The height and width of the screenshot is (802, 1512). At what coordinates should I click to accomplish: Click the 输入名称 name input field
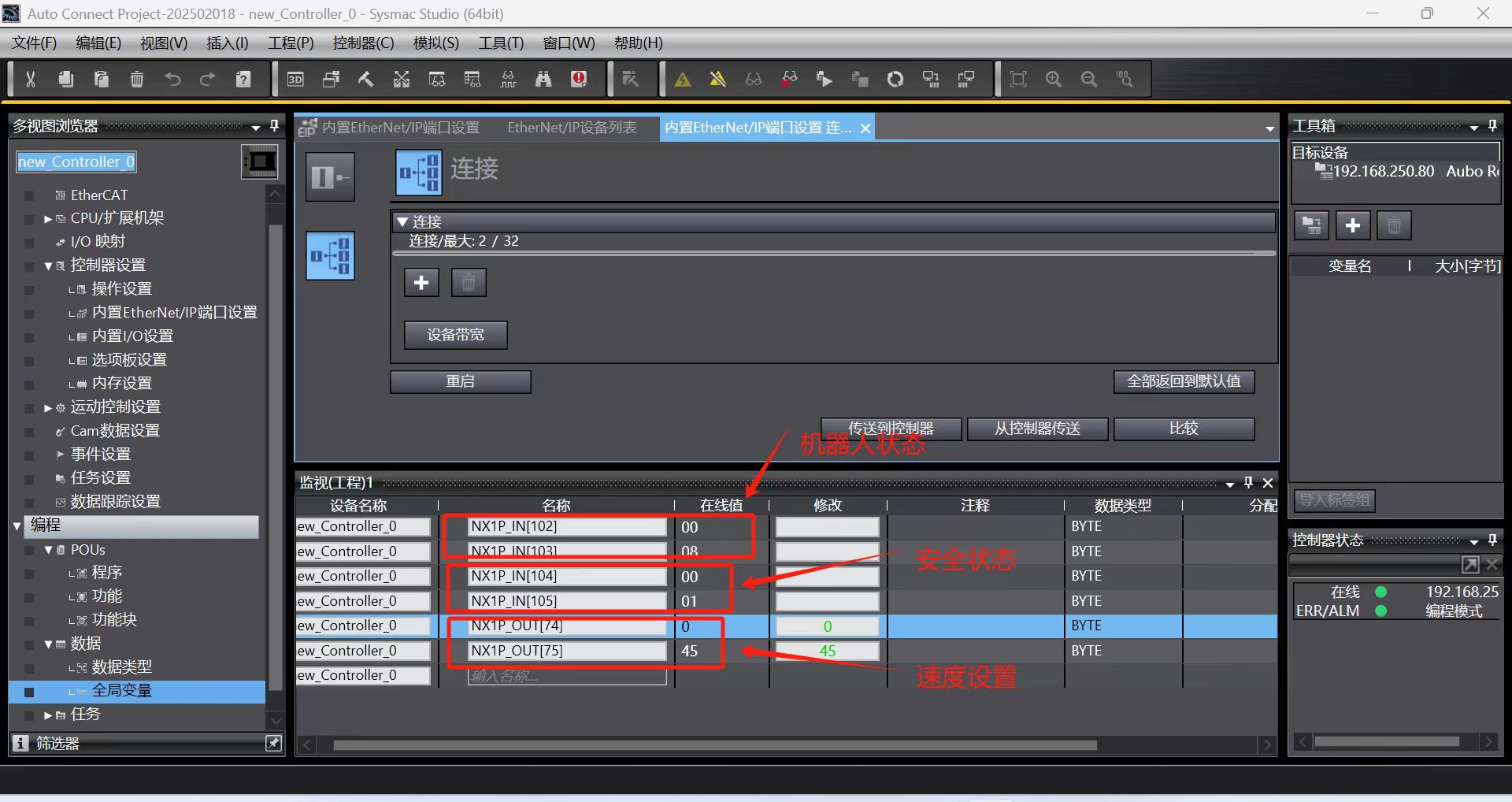[x=566, y=676]
